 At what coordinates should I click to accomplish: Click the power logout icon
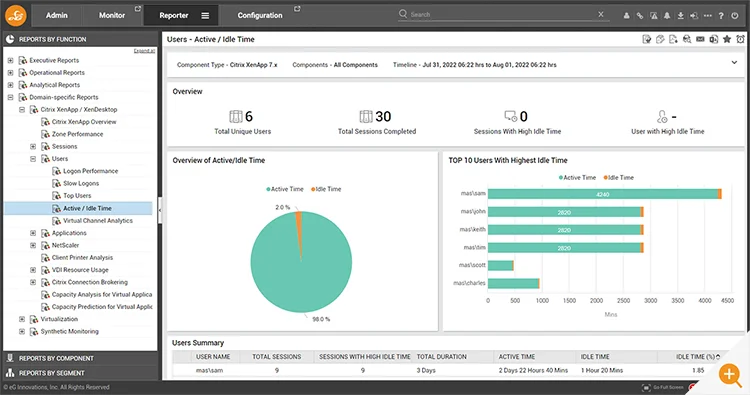735,15
